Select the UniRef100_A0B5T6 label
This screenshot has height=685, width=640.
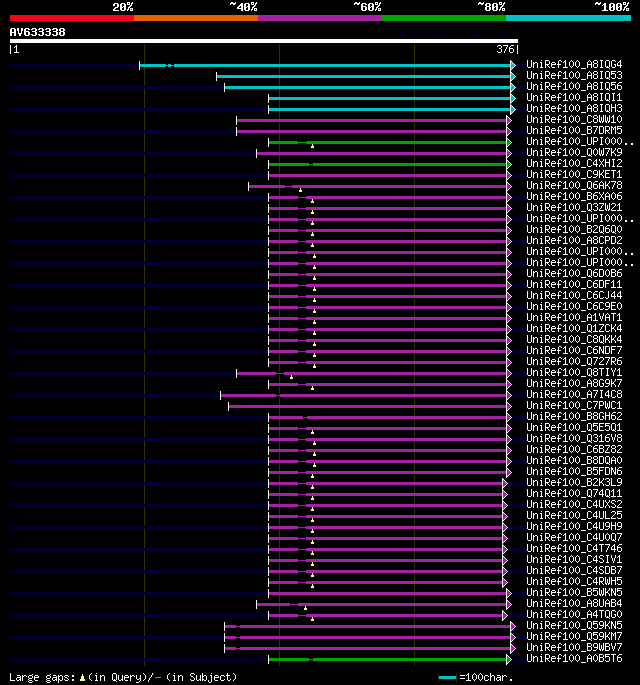(x=574, y=659)
